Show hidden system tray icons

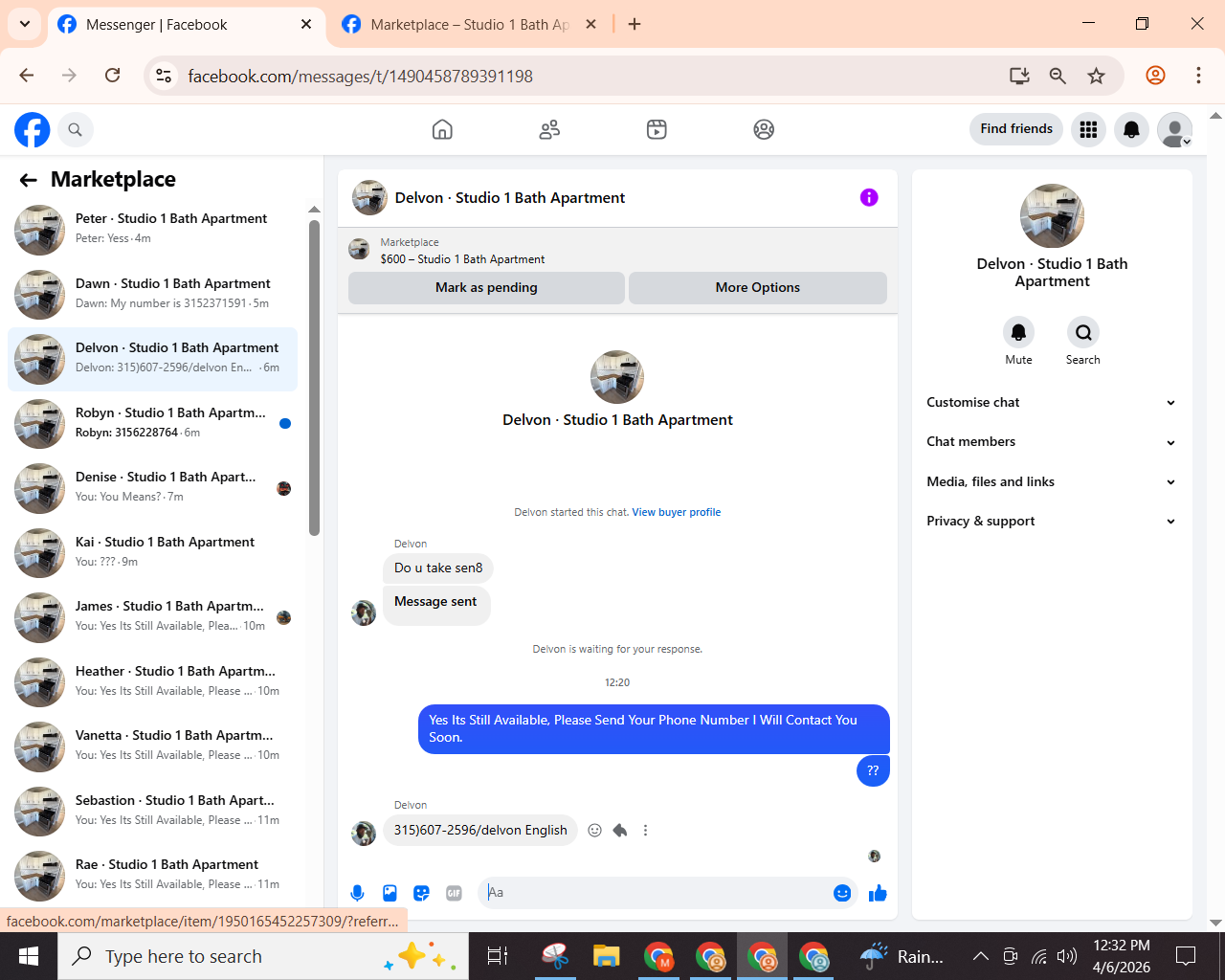tap(980, 956)
